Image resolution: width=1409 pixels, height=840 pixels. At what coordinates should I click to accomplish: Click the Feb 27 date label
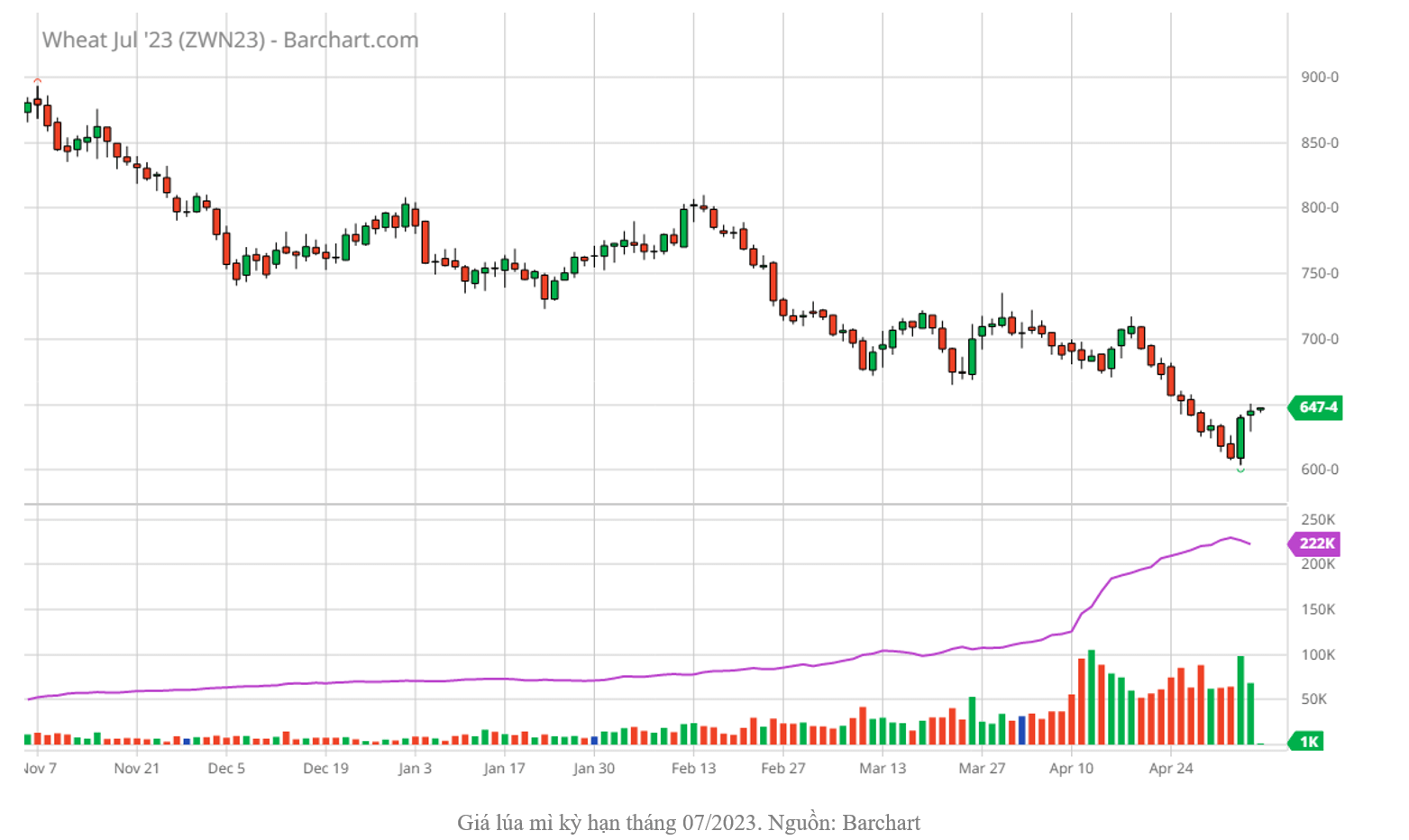point(783,769)
